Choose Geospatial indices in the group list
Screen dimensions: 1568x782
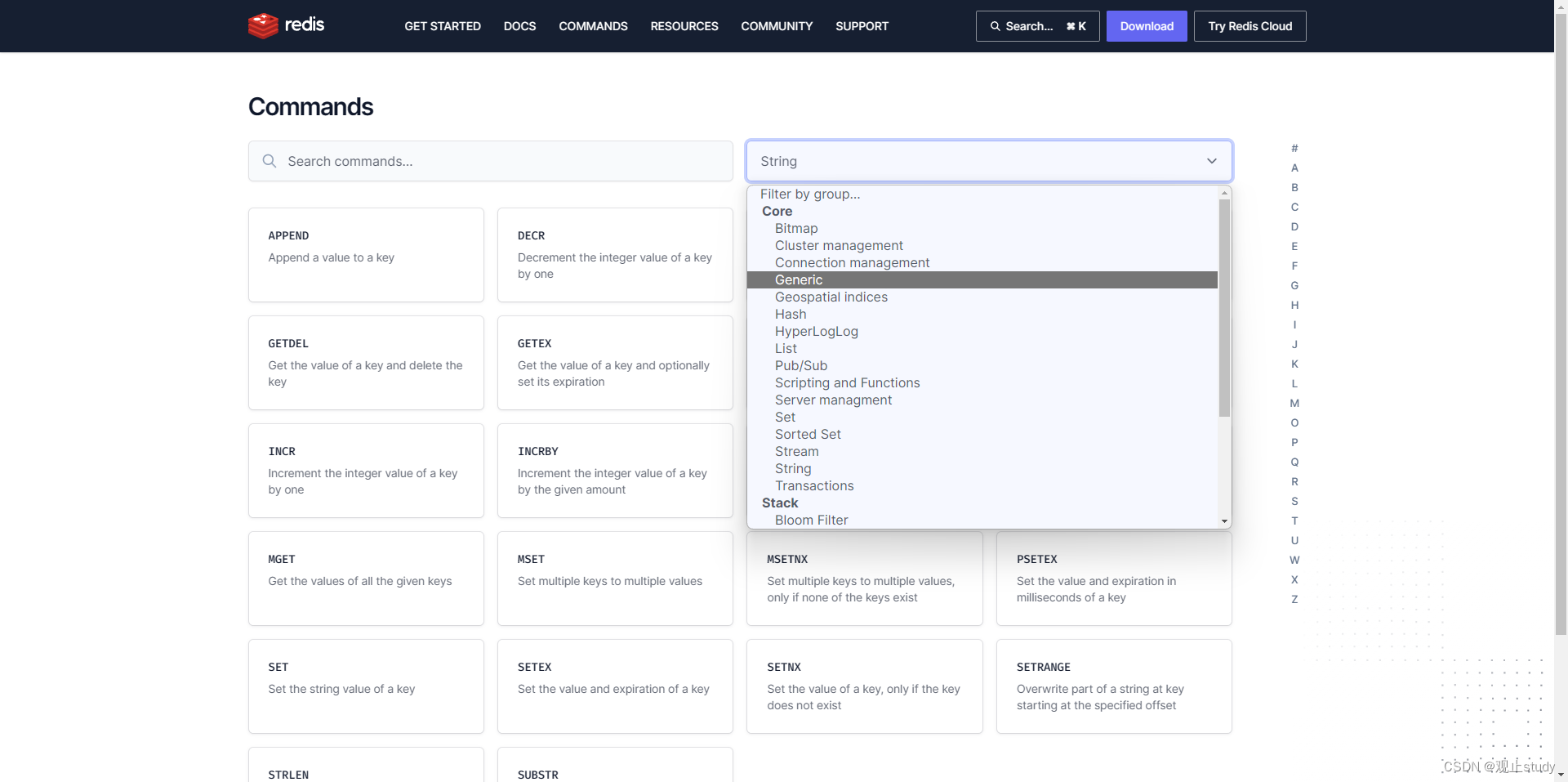click(982, 297)
